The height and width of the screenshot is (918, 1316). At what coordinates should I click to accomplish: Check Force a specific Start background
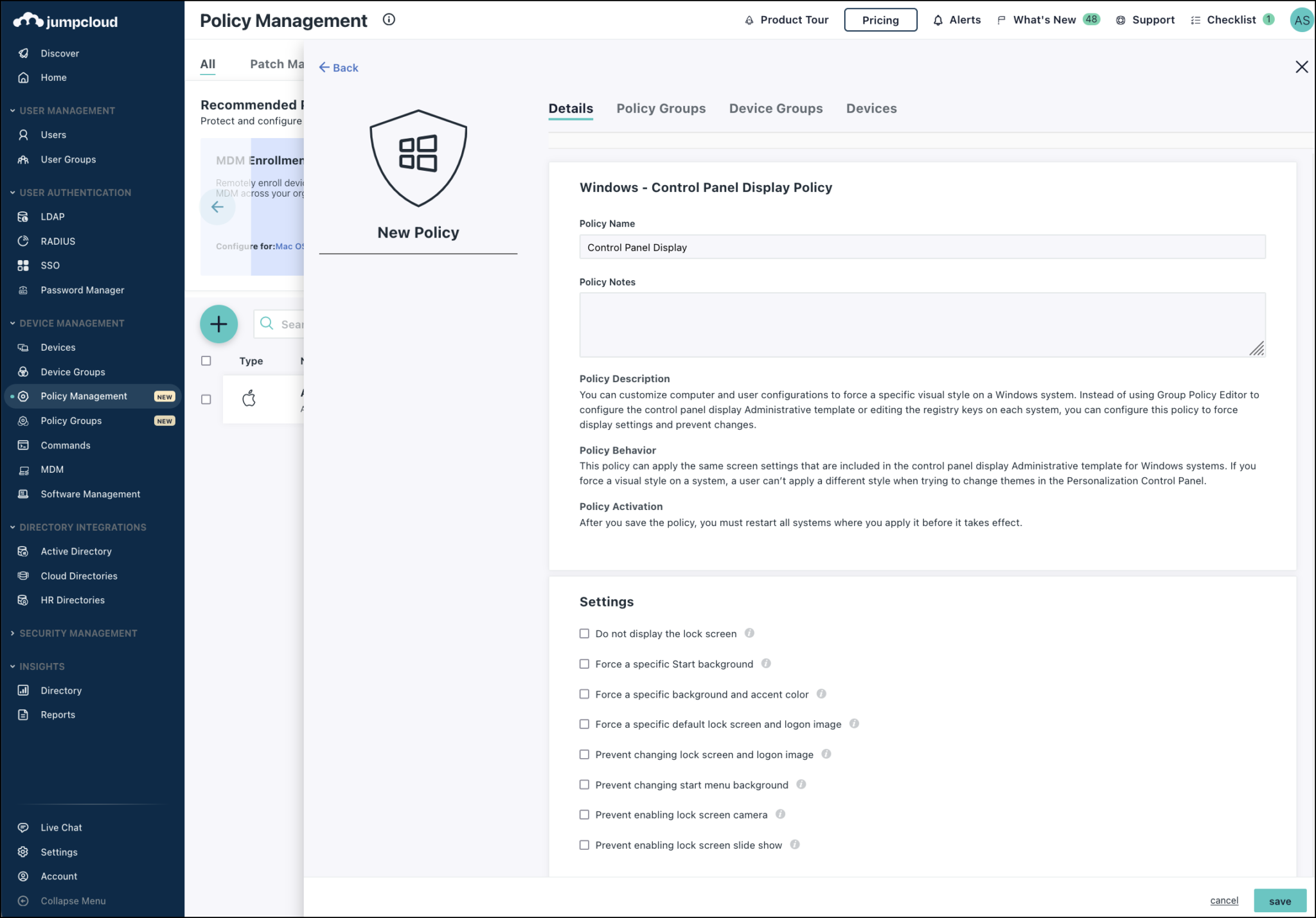tap(584, 664)
